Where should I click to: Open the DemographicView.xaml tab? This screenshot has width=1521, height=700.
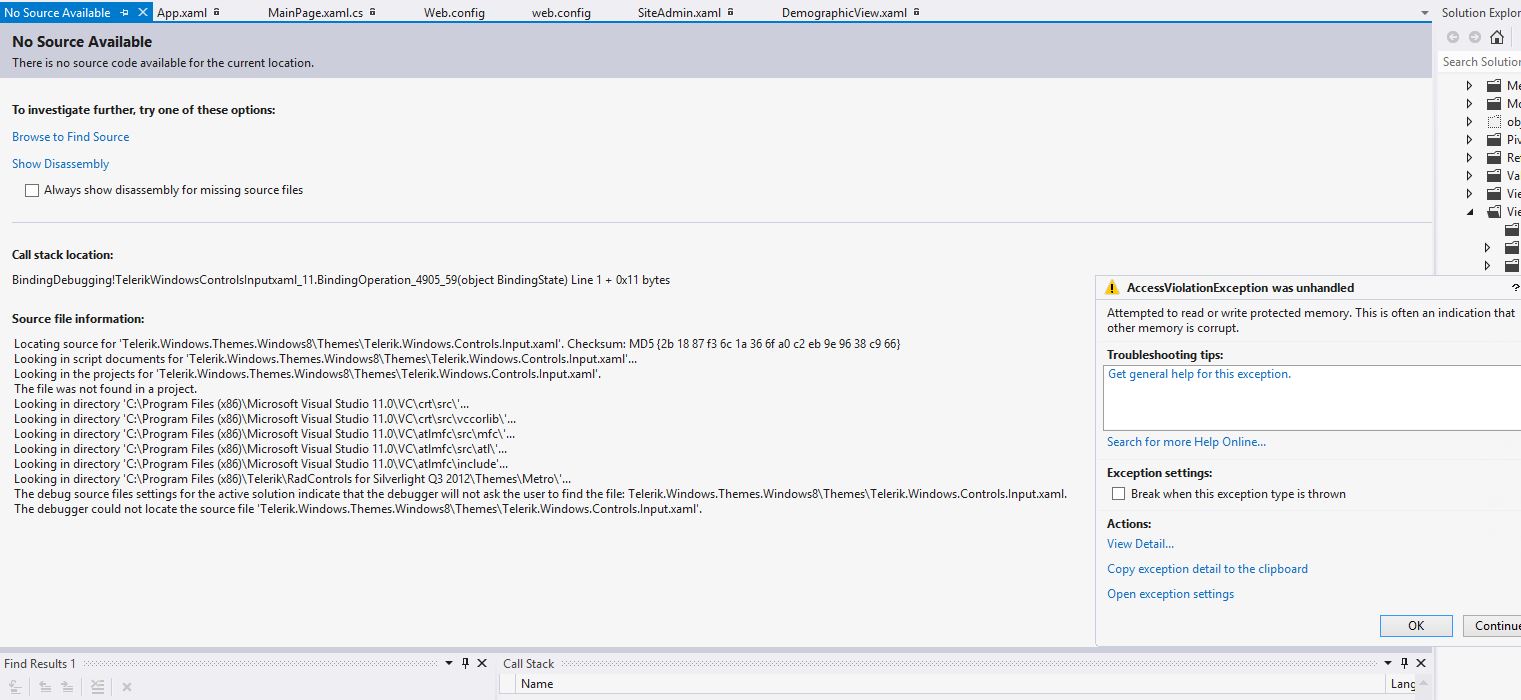click(844, 13)
